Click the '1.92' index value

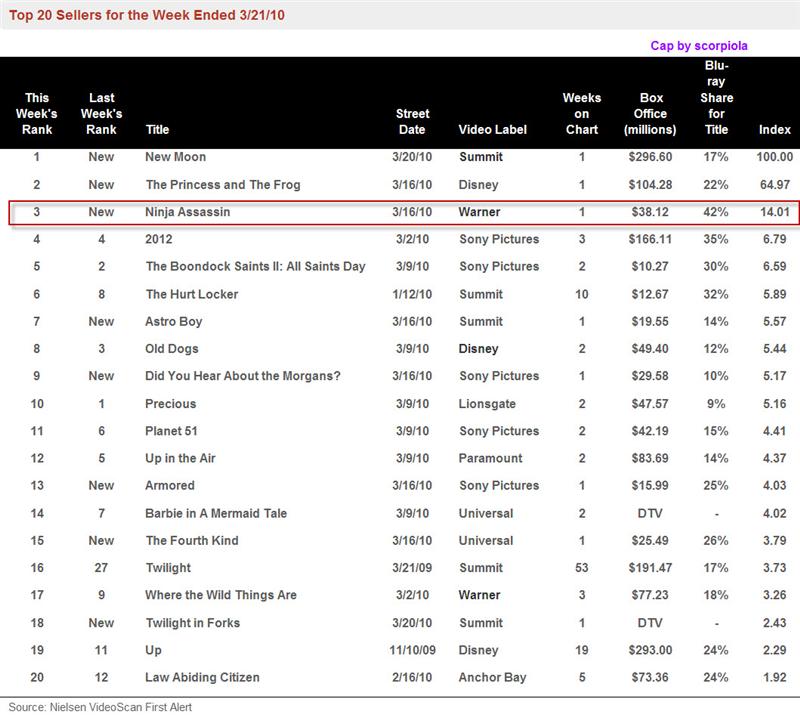coord(774,678)
